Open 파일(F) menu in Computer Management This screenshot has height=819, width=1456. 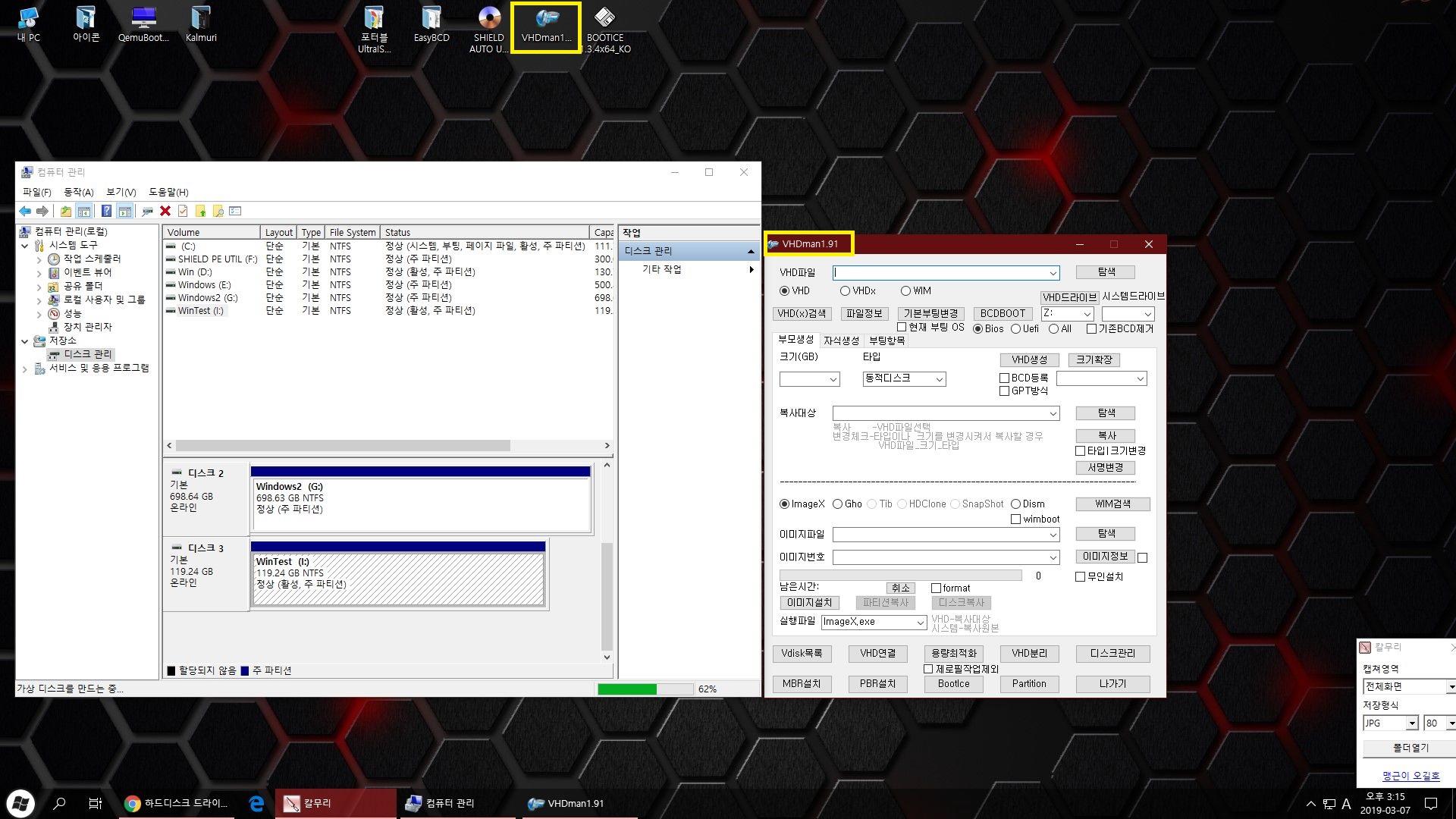click(x=36, y=192)
